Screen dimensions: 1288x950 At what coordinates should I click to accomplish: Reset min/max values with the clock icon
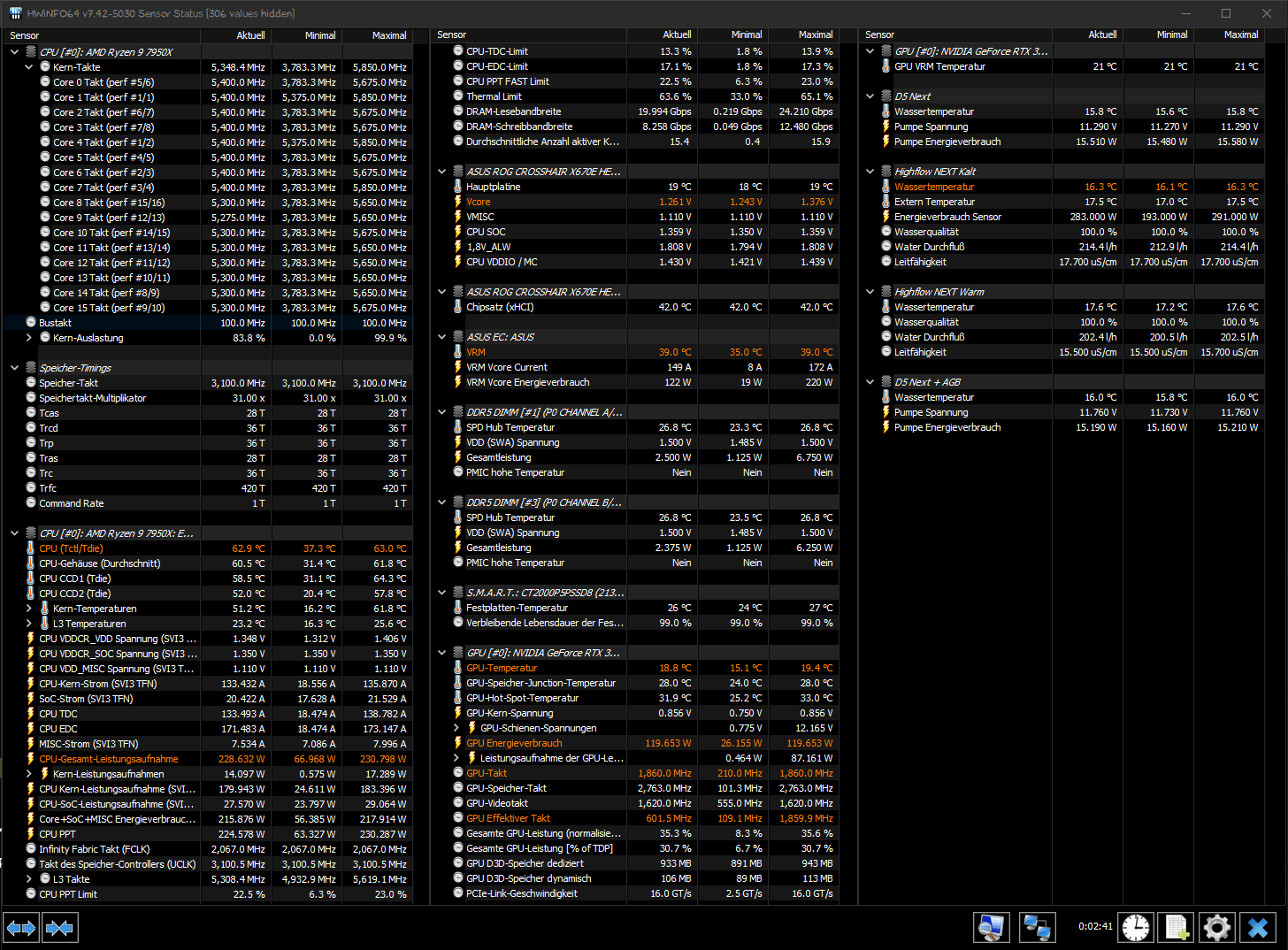1136,927
